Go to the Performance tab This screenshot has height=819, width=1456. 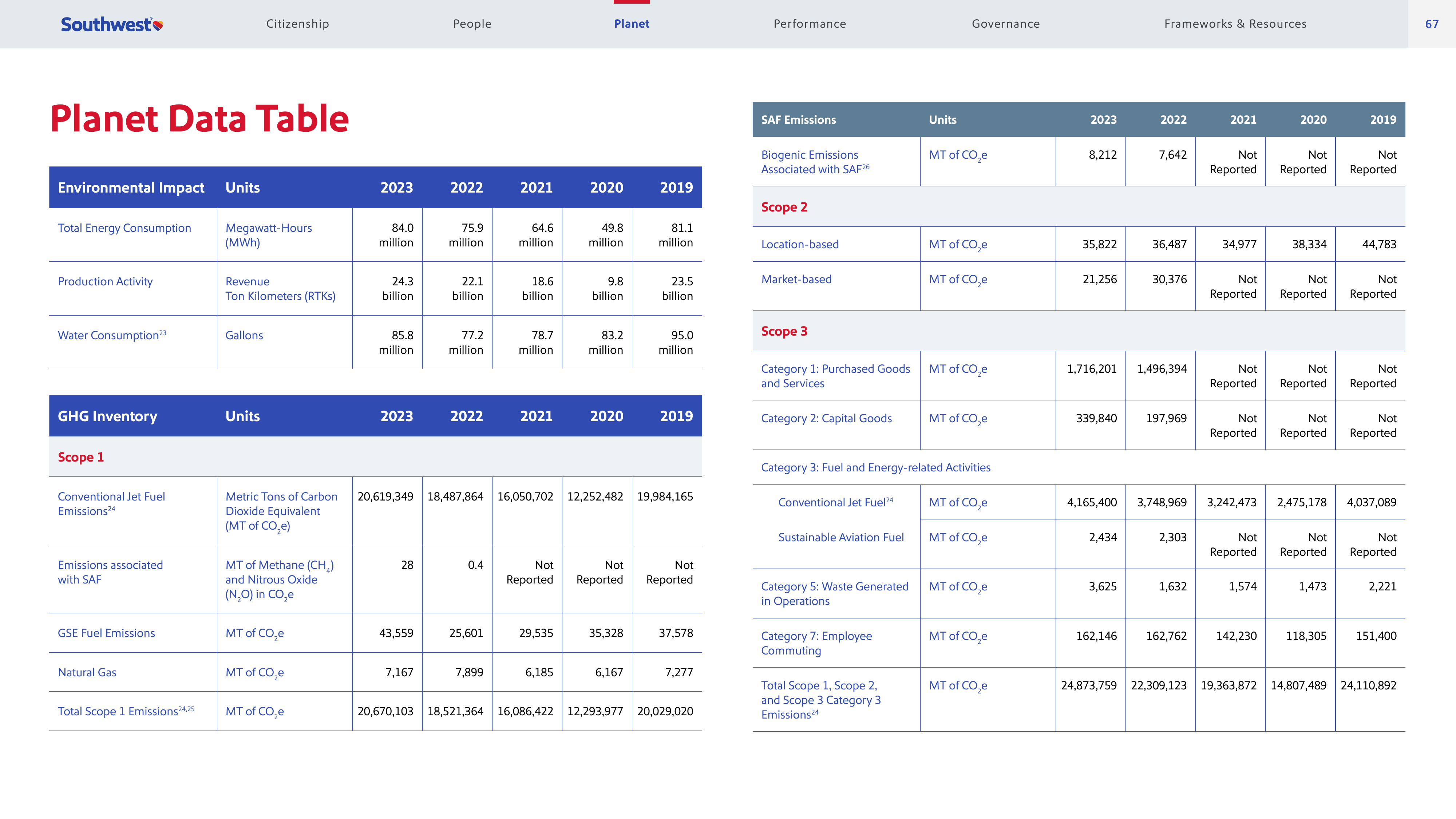[x=810, y=24]
